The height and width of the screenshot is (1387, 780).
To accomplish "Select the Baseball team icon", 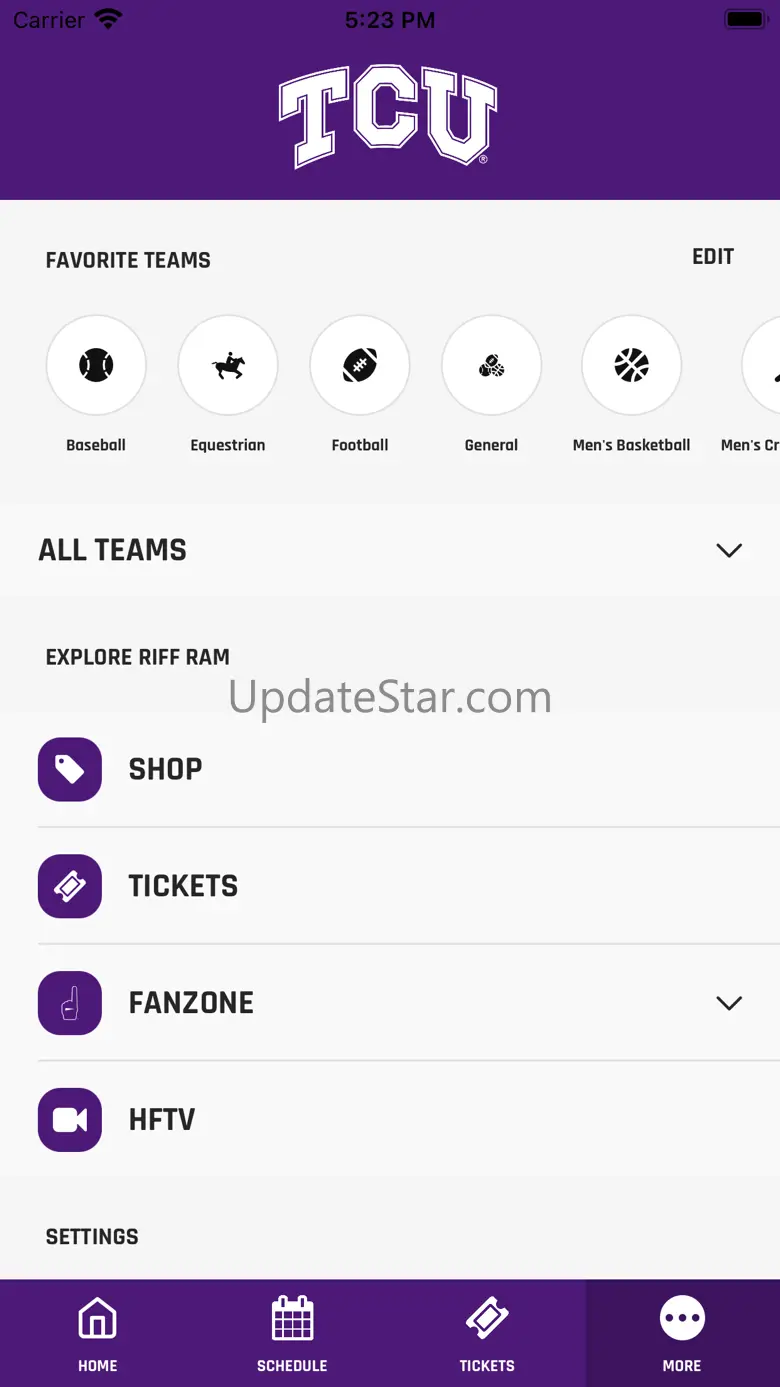I will point(96,366).
